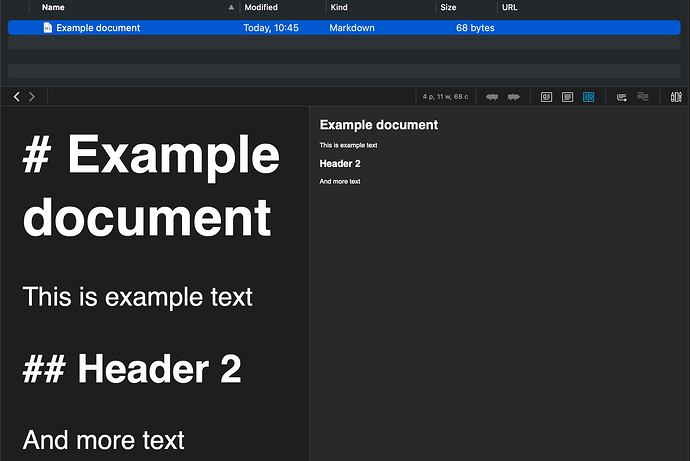Select the Example document row
Viewport: 690px width, 461px height.
[x=150, y=28]
